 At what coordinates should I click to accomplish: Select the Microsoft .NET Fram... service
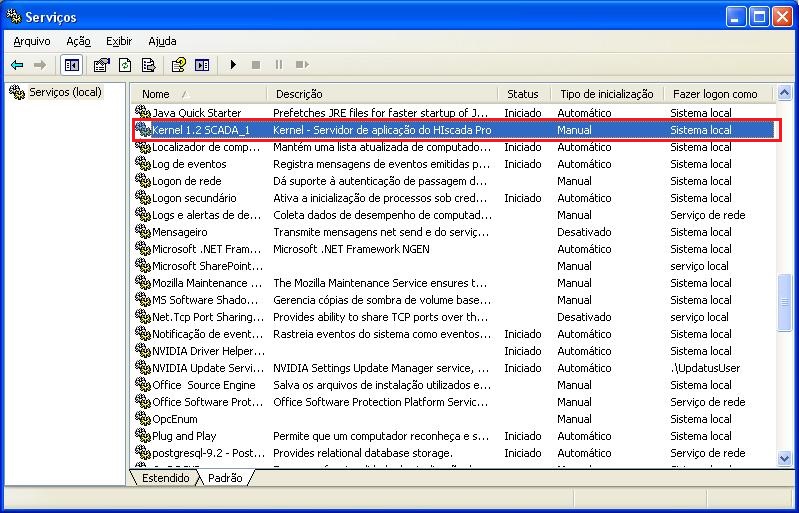456,249
